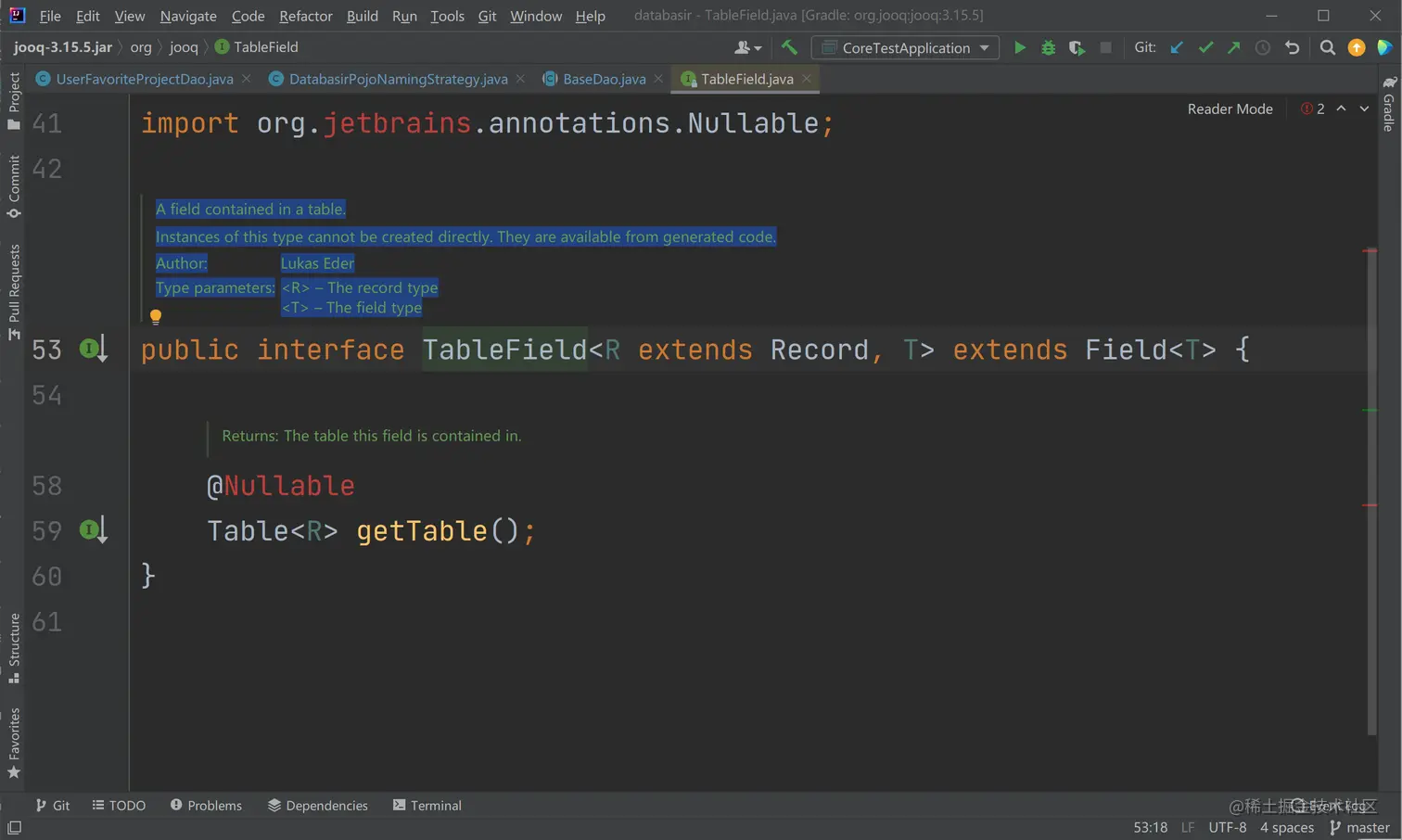
Task: Toggle the Favorites tool window
Action: point(14,744)
